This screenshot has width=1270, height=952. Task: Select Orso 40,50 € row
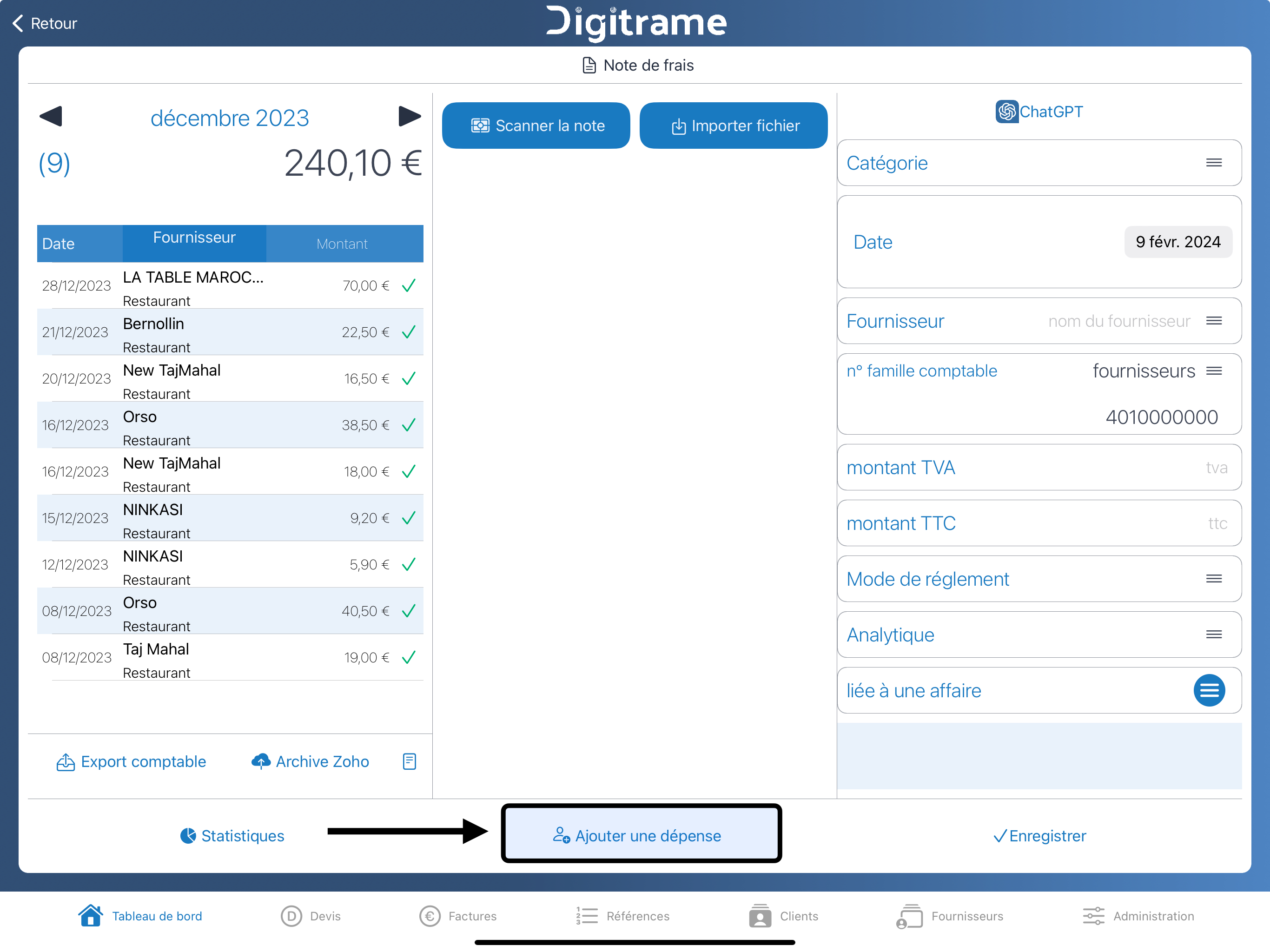pyautogui.click(x=230, y=611)
